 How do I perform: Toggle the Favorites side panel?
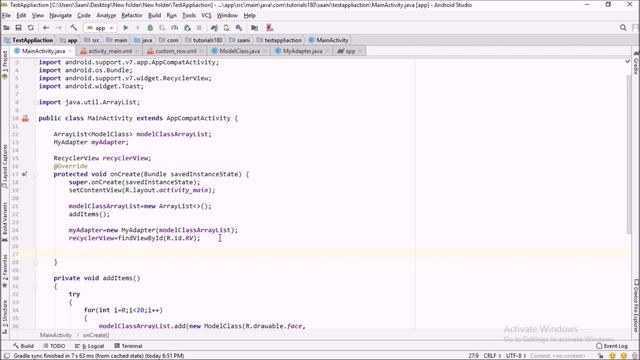point(5,271)
